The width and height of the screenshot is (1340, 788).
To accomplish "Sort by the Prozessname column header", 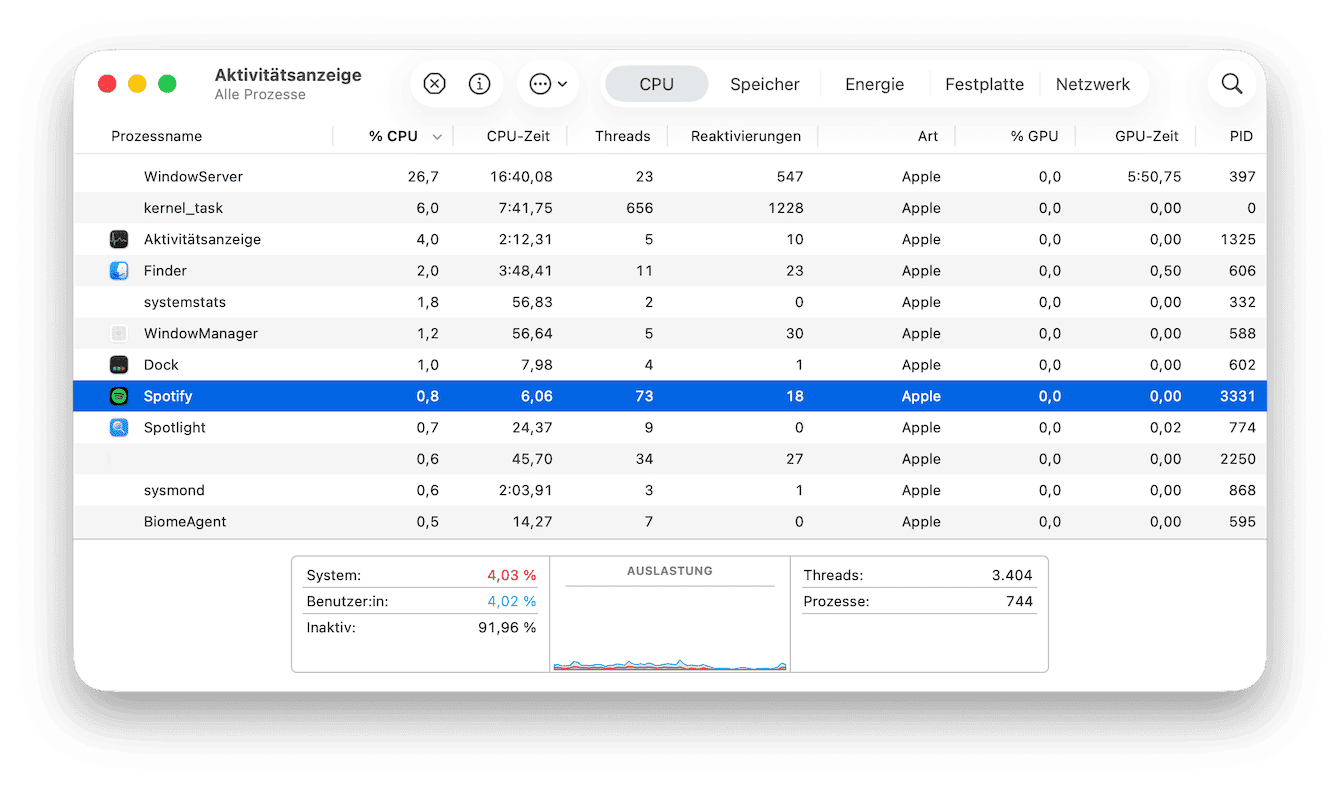I will coord(157,136).
